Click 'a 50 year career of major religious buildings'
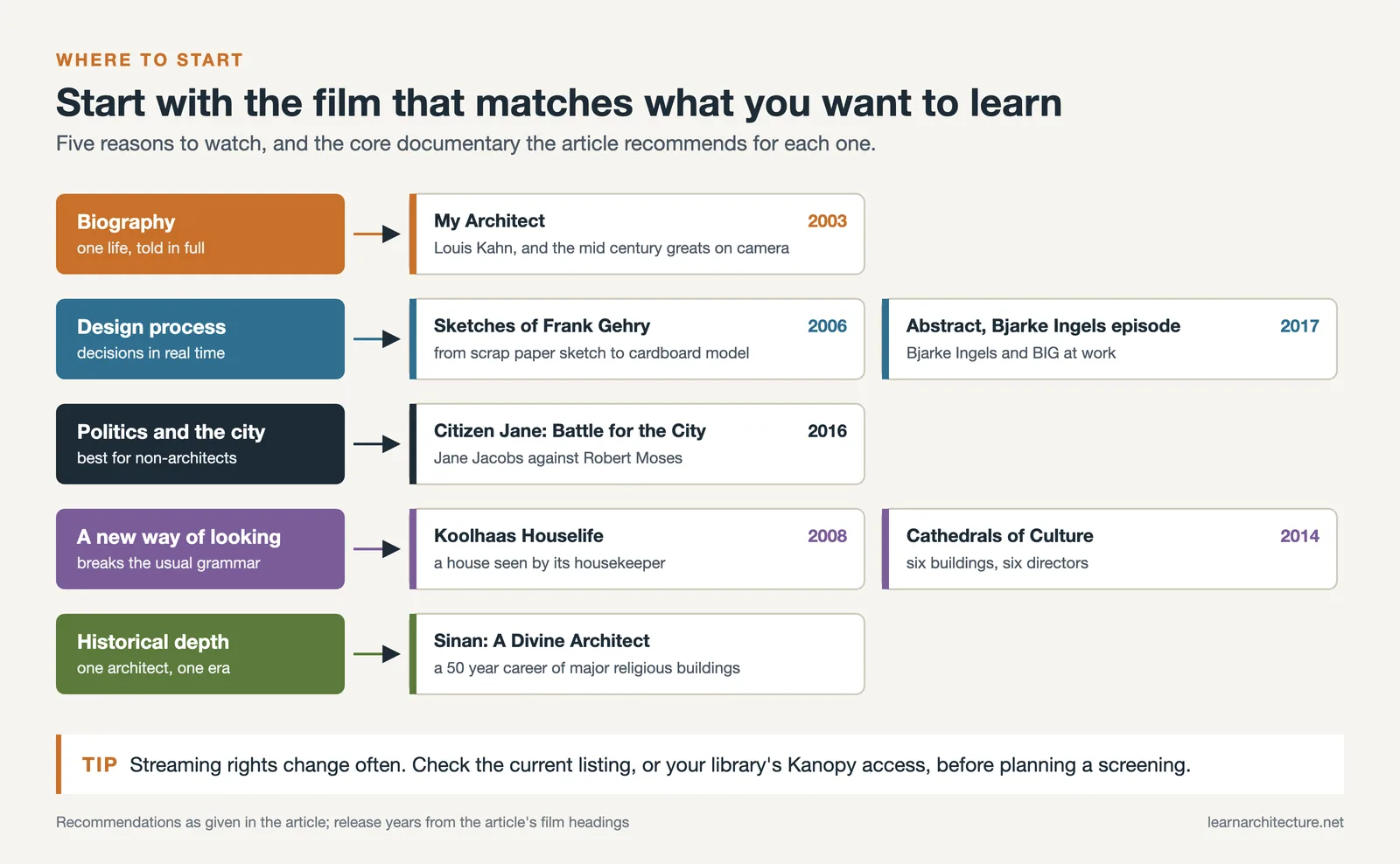 (x=587, y=668)
